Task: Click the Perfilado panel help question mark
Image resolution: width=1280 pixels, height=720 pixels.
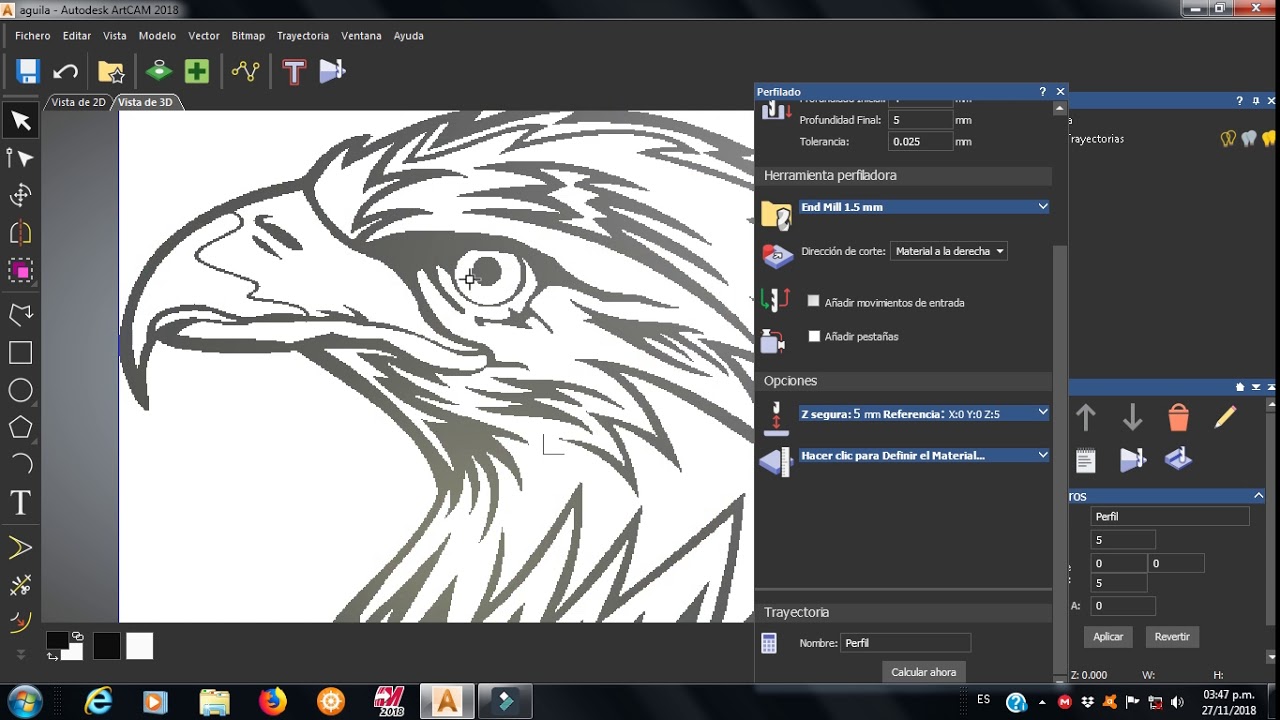Action: pyautogui.click(x=1042, y=91)
